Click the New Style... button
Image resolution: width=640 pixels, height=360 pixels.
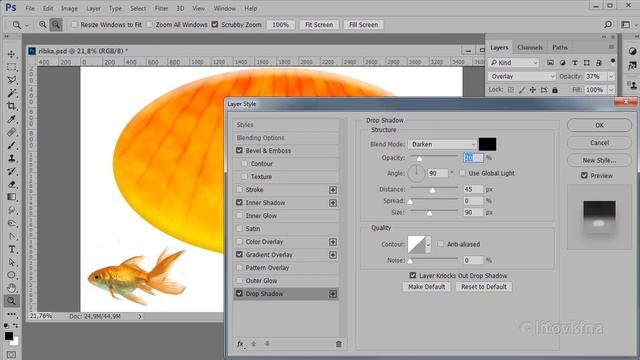pyautogui.click(x=599, y=160)
